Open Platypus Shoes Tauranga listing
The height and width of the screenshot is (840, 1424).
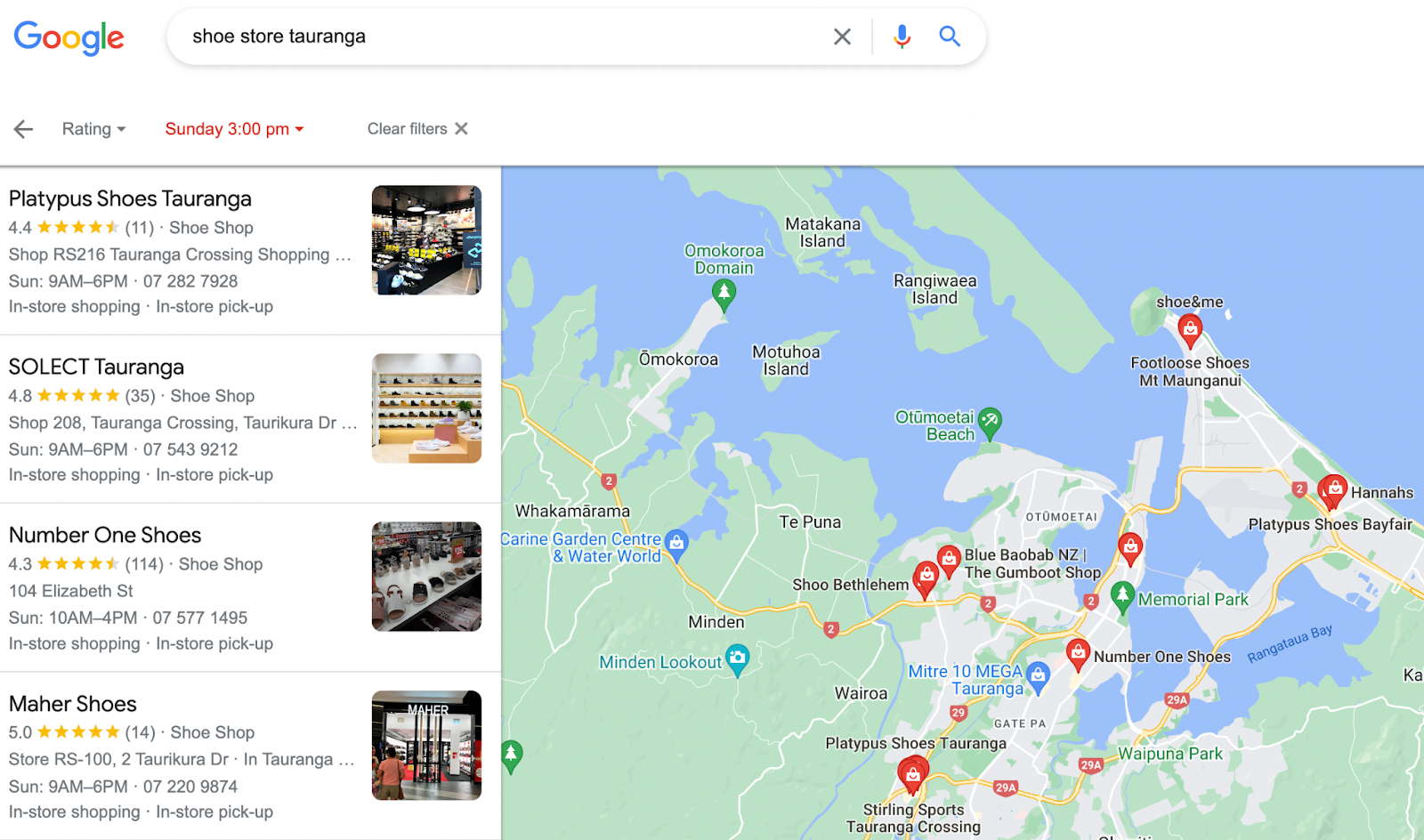(x=130, y=198)
